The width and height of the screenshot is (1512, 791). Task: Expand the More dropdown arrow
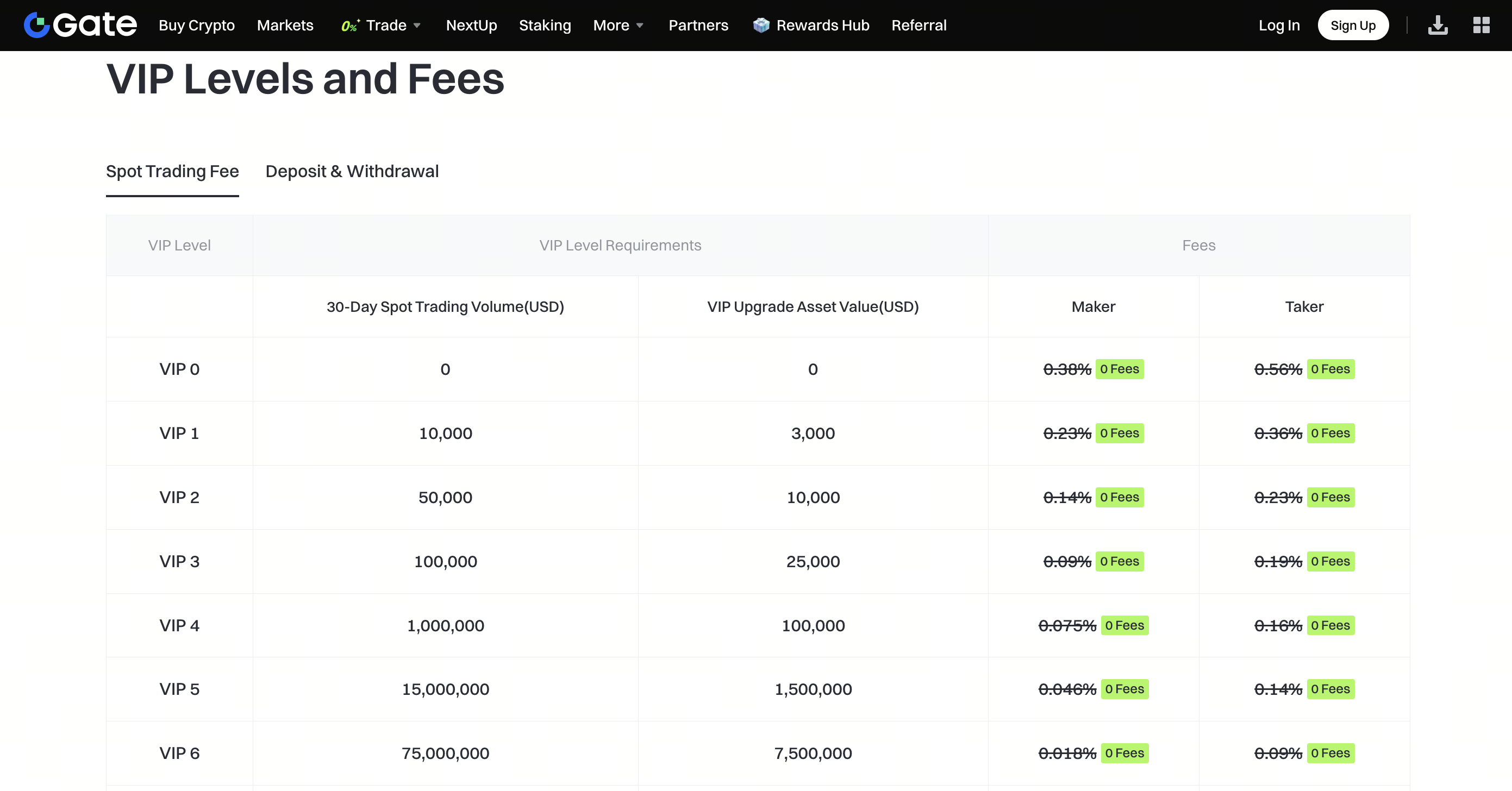640,26
